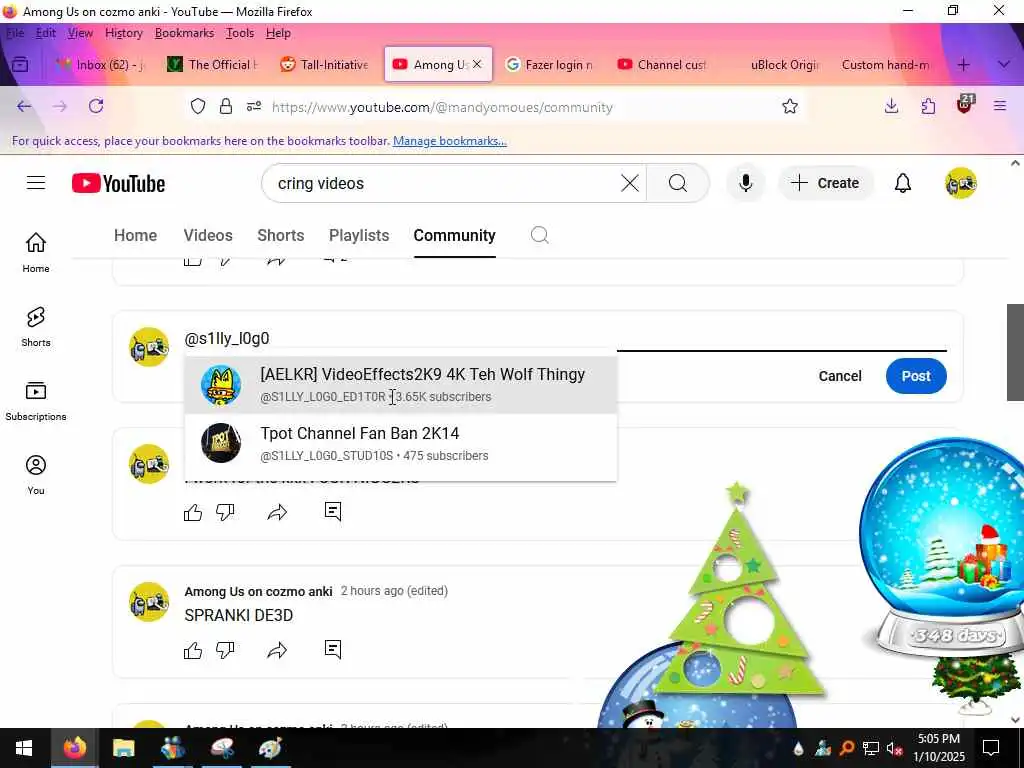This screenshot has width=1024, height=768.
Task: Go to Home in the sidebar
Action: click(36, 253)
